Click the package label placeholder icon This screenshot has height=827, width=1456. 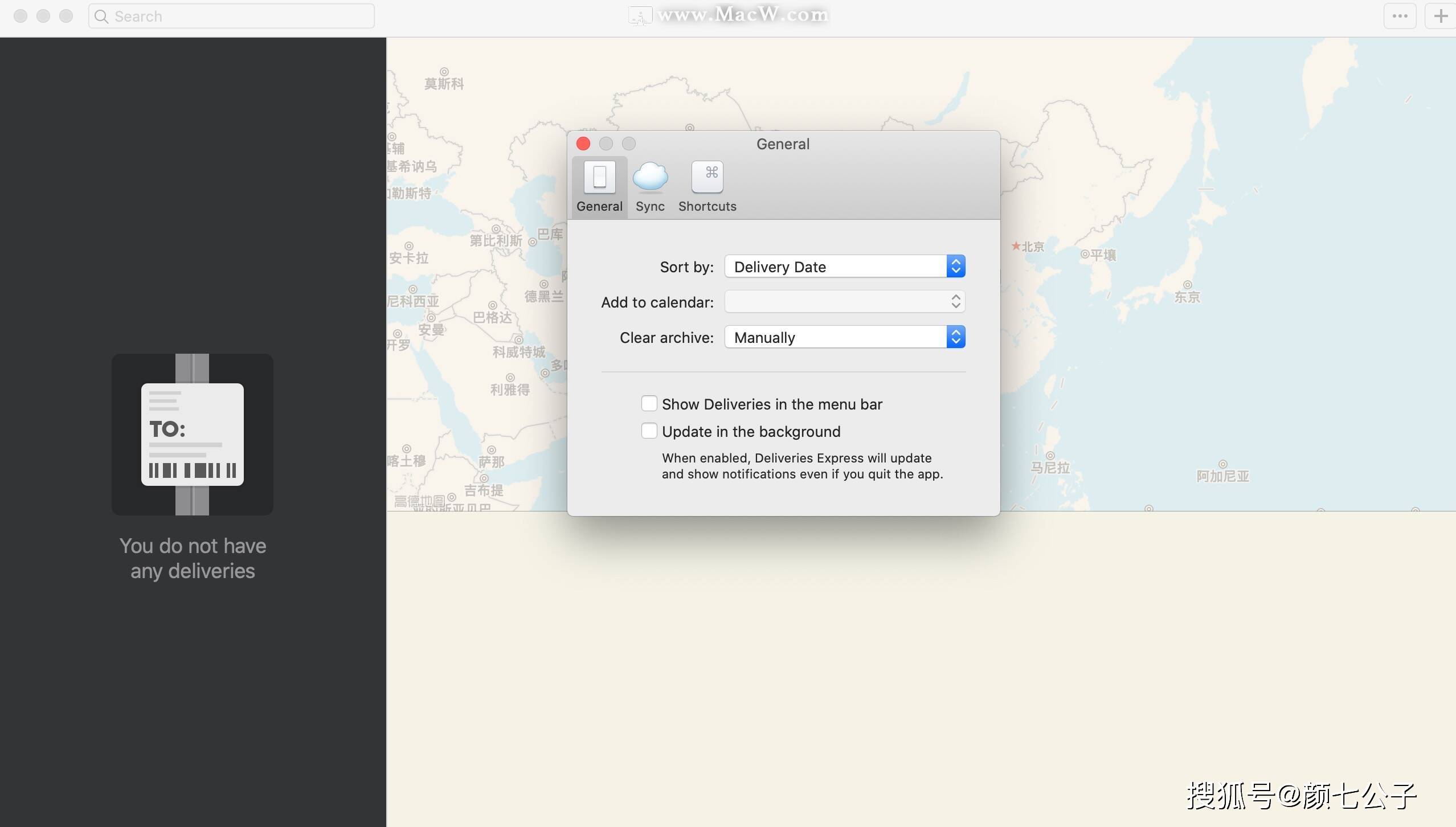click(193, 435)
